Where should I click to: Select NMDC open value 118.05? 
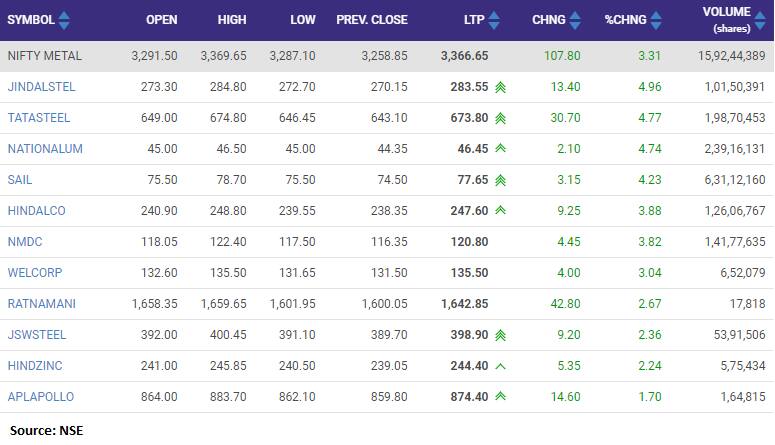tap(159, 242)
